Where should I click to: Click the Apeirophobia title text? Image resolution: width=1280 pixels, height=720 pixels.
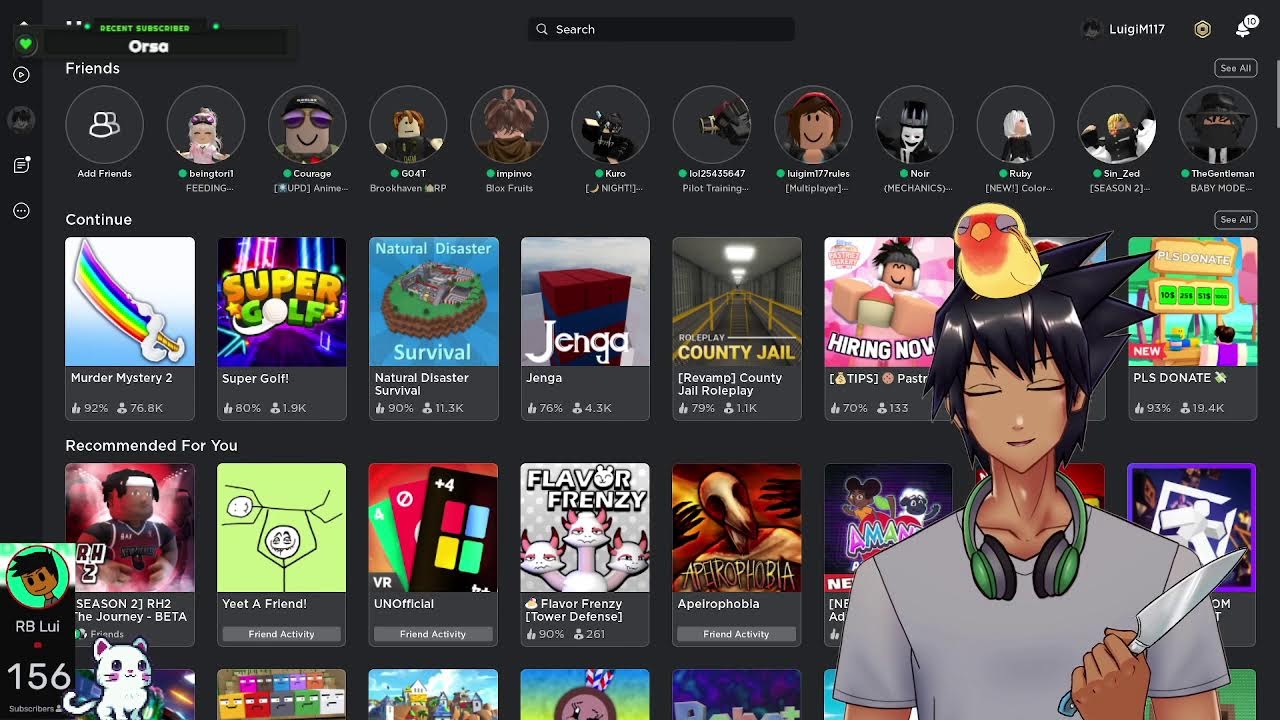(718, 604)
